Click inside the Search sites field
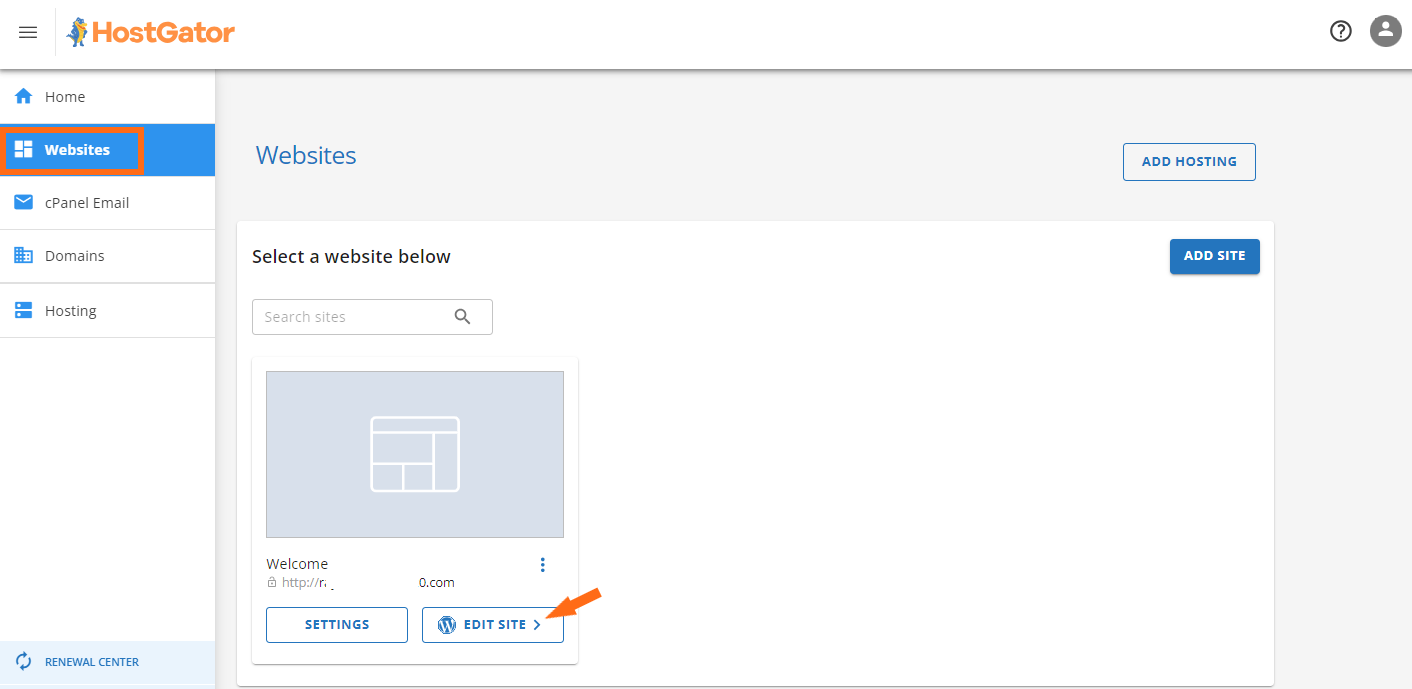 [350, 316]
